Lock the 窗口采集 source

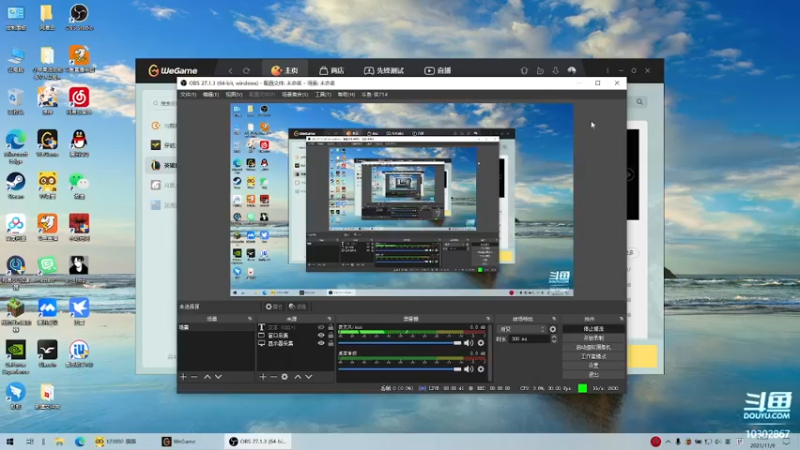pyautogui.click(x=330, y=335)
